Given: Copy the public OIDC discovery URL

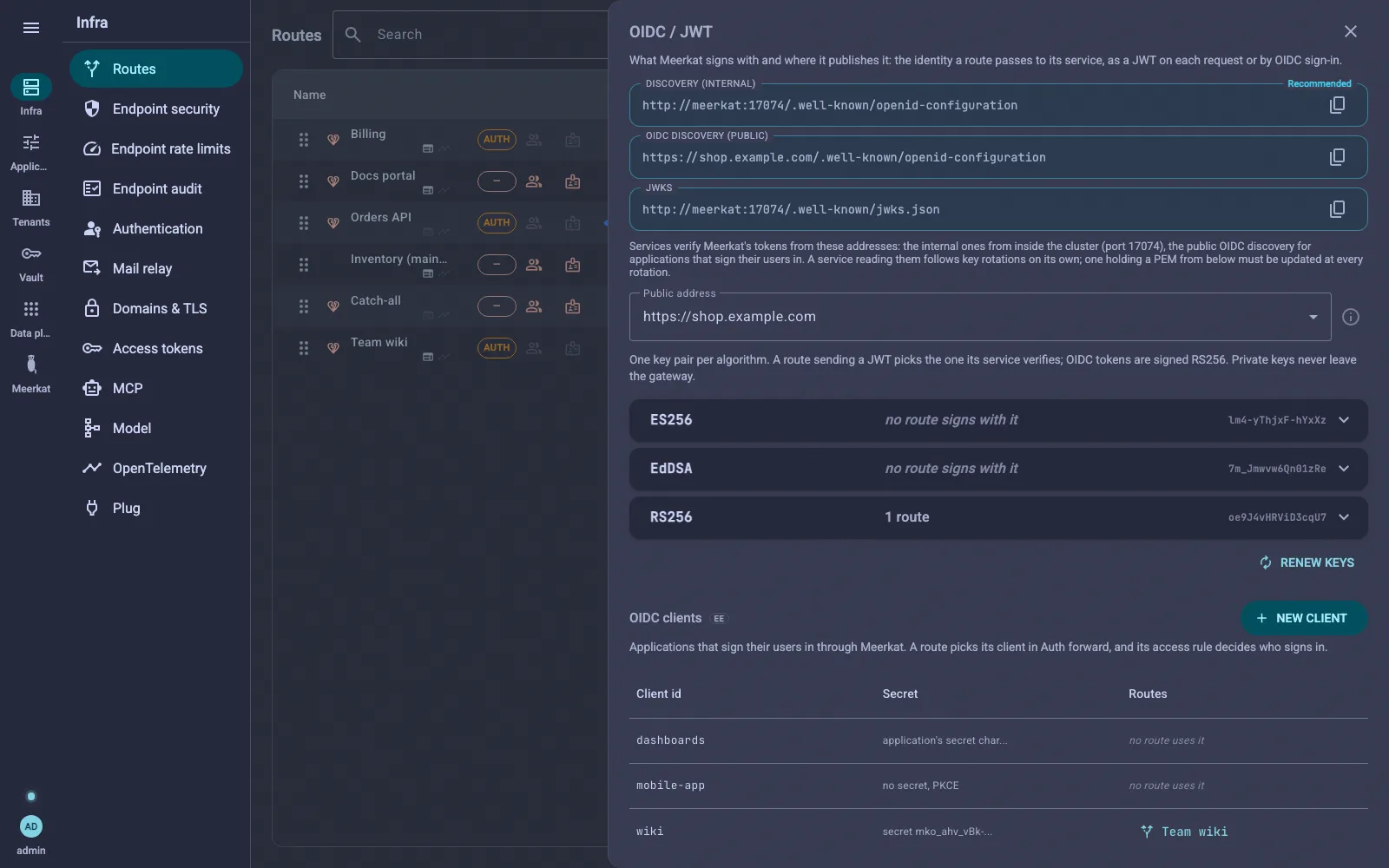Looking at the screenshot, I should click(1337, 157).
